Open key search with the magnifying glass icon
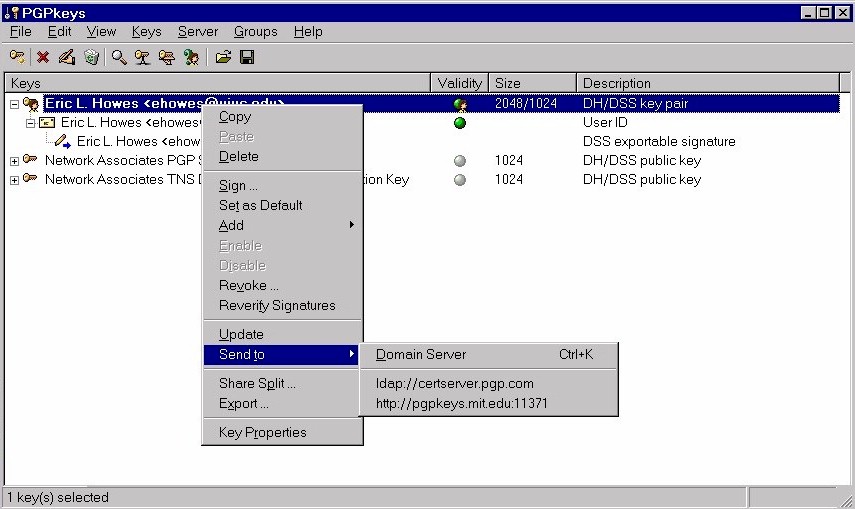This screenshot has width=855, height=509. click(119, 57)
